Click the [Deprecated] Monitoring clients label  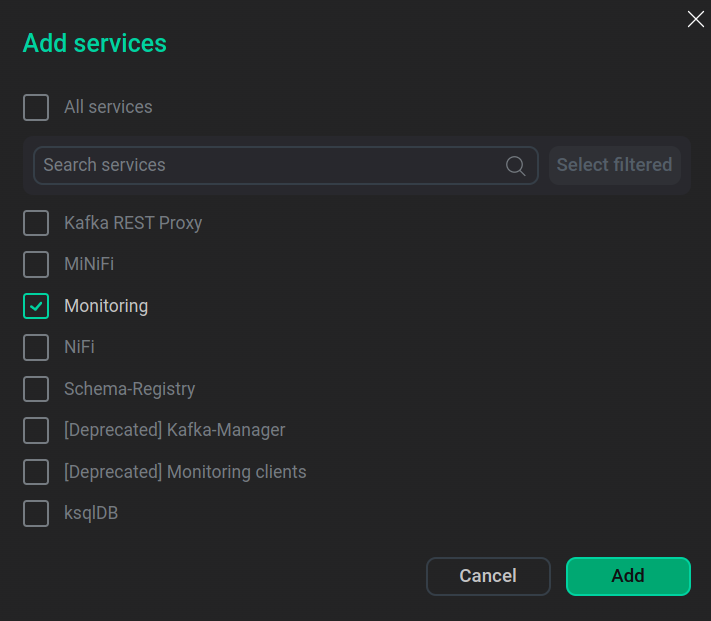tap(185, 472)
